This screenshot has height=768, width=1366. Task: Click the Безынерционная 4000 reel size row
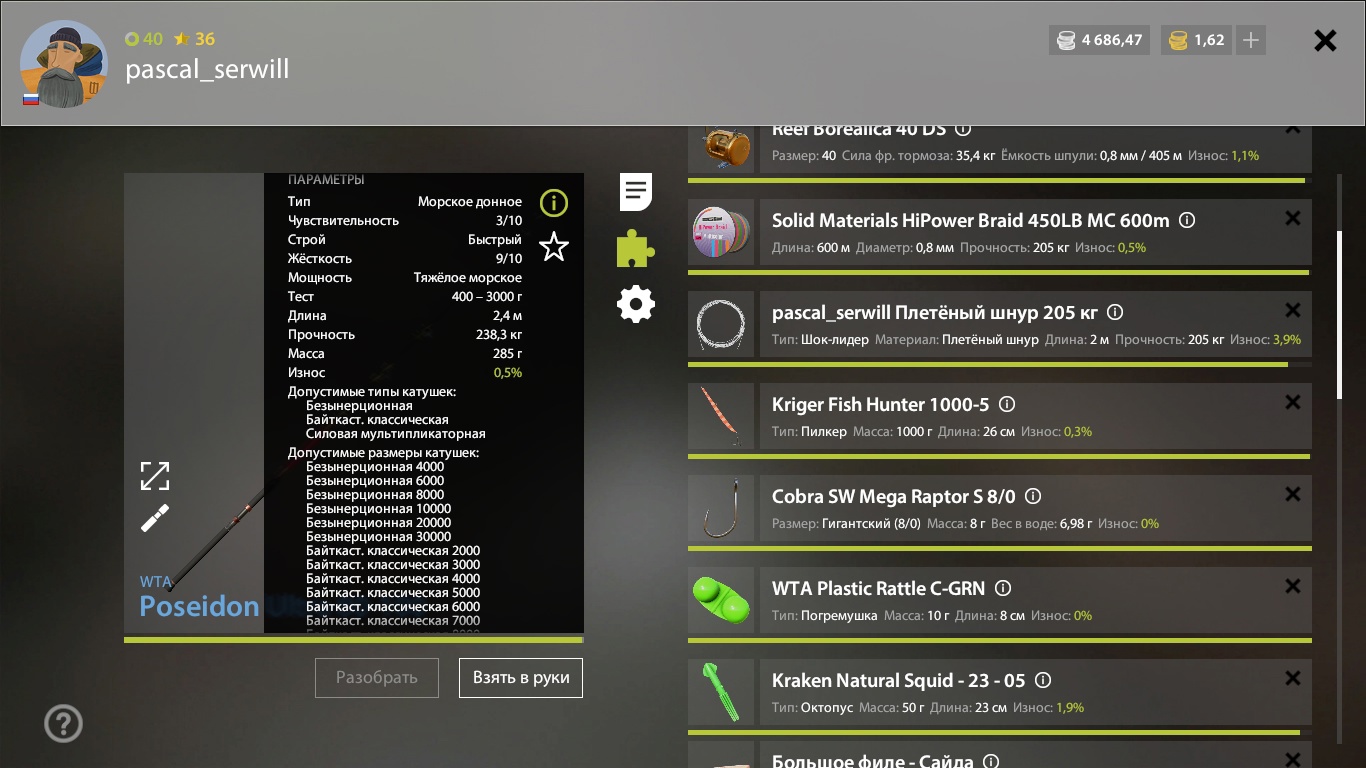[x=375, y=467]
